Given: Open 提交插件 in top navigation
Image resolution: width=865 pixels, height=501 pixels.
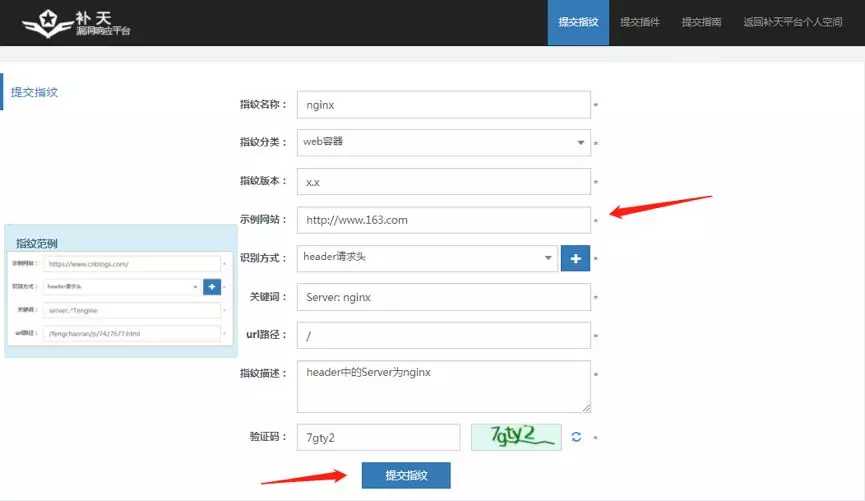Looking at the screenshot, I should pos(640,22).
